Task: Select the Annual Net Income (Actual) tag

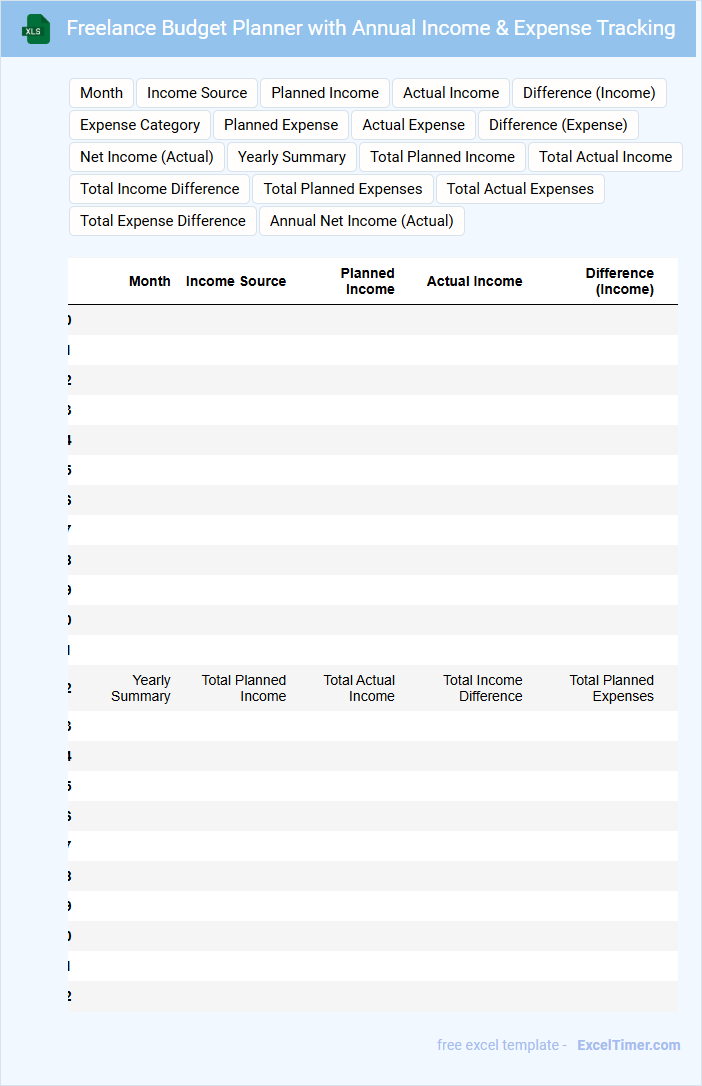Action: (361, 220)
